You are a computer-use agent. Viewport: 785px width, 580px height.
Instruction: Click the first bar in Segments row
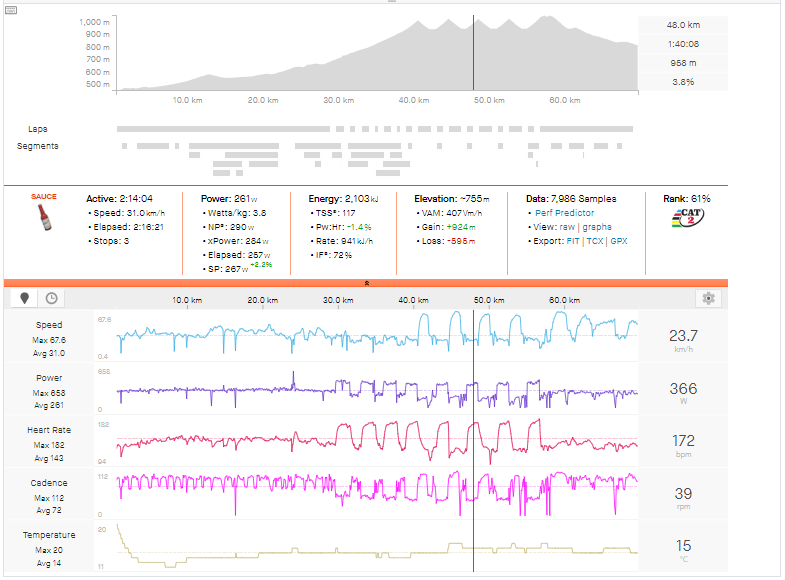click(x=125, y=146)
